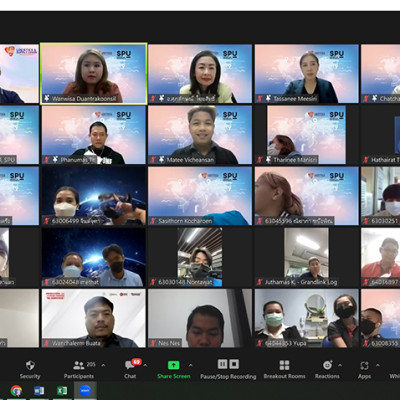Open the Chat icon with 69 badge

tap(130, 365)
